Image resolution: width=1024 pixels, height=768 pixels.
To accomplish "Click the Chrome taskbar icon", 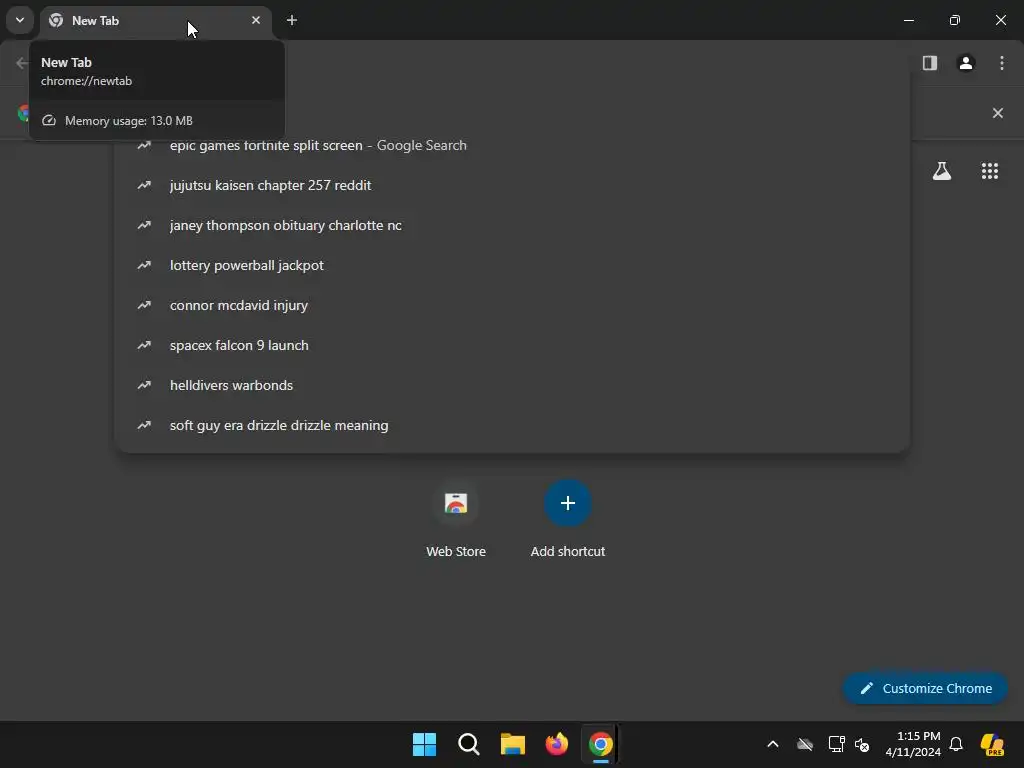I will (x=600, y=744).
